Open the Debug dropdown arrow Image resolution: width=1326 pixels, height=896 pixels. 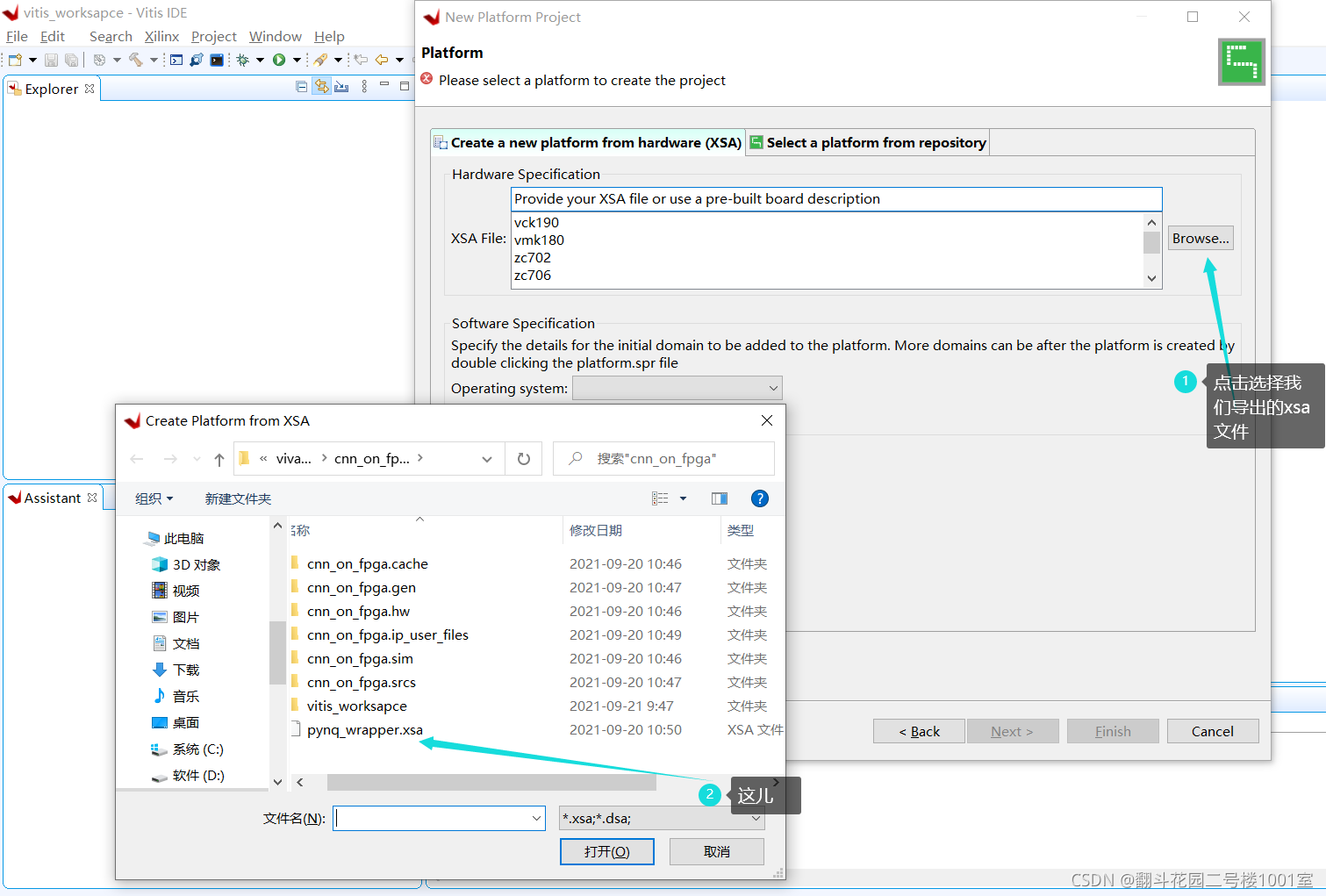[x=260, y=60]
